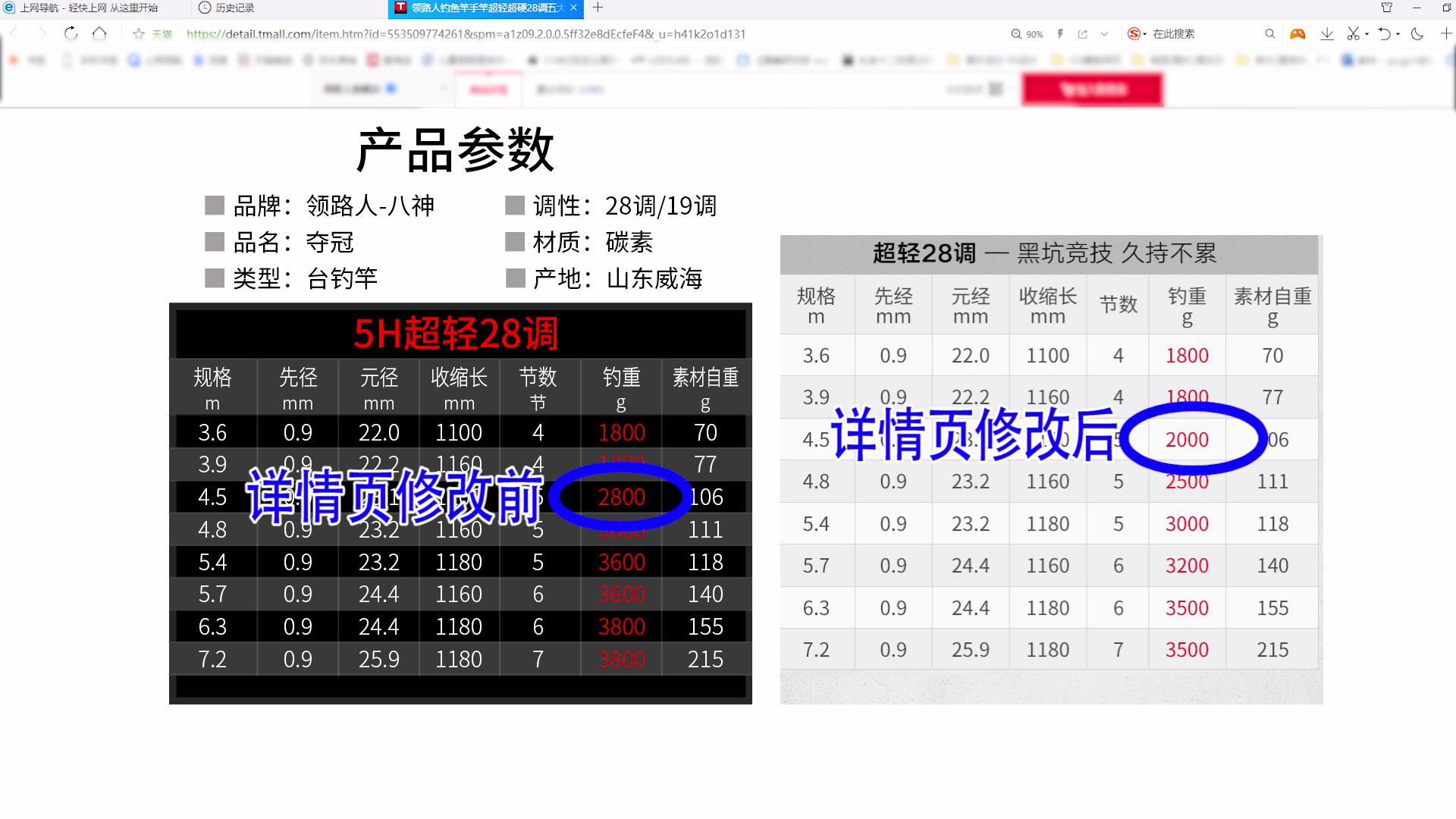Click the red promotional button on the page

[x=1092, y=89]
